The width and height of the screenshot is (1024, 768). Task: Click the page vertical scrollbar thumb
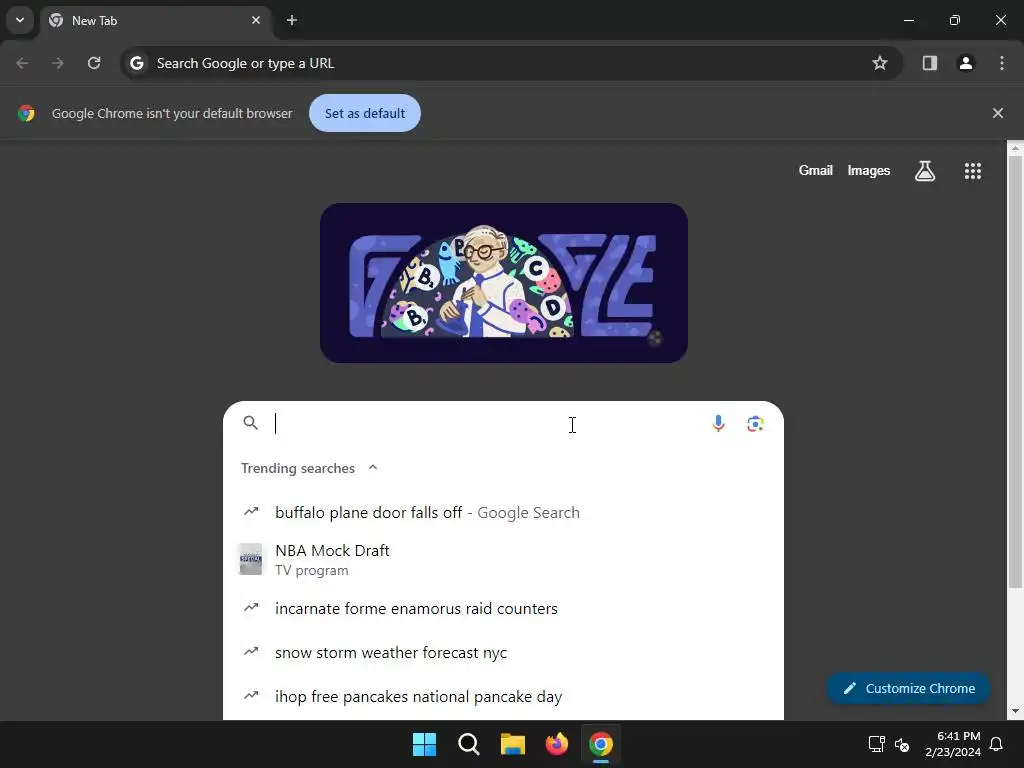[1015, 372]
